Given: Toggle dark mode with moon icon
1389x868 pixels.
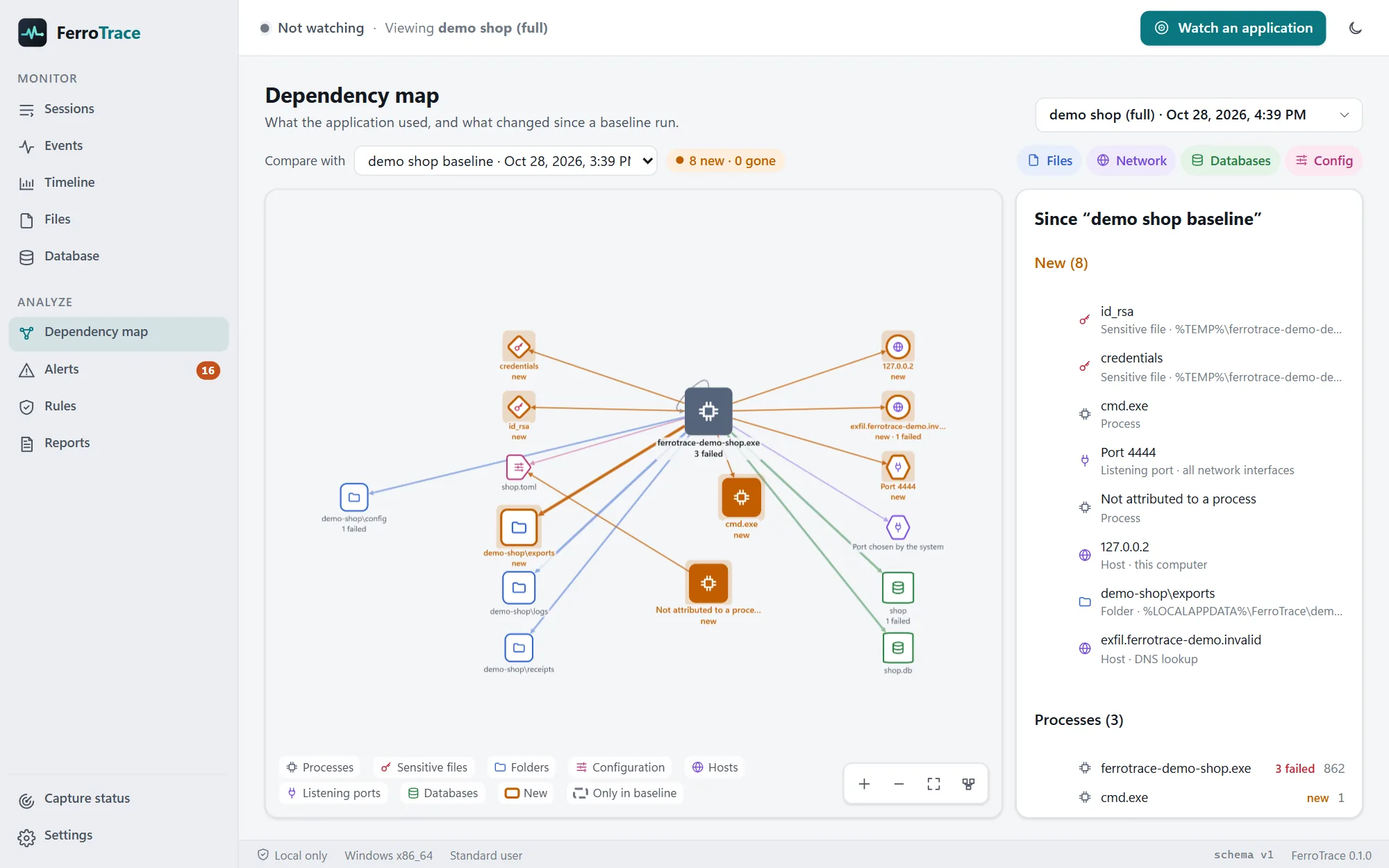Looking at the screenshot, I should [x=1355, y=28].
